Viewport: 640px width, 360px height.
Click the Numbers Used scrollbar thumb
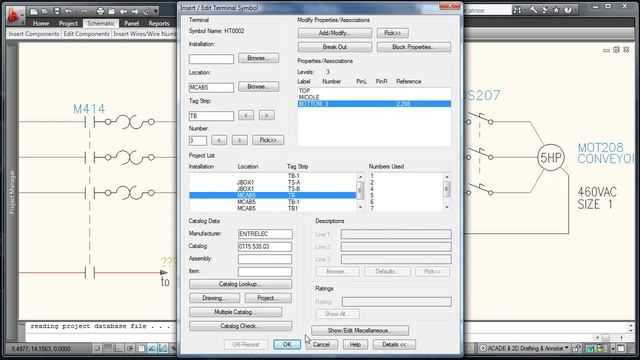447,189
